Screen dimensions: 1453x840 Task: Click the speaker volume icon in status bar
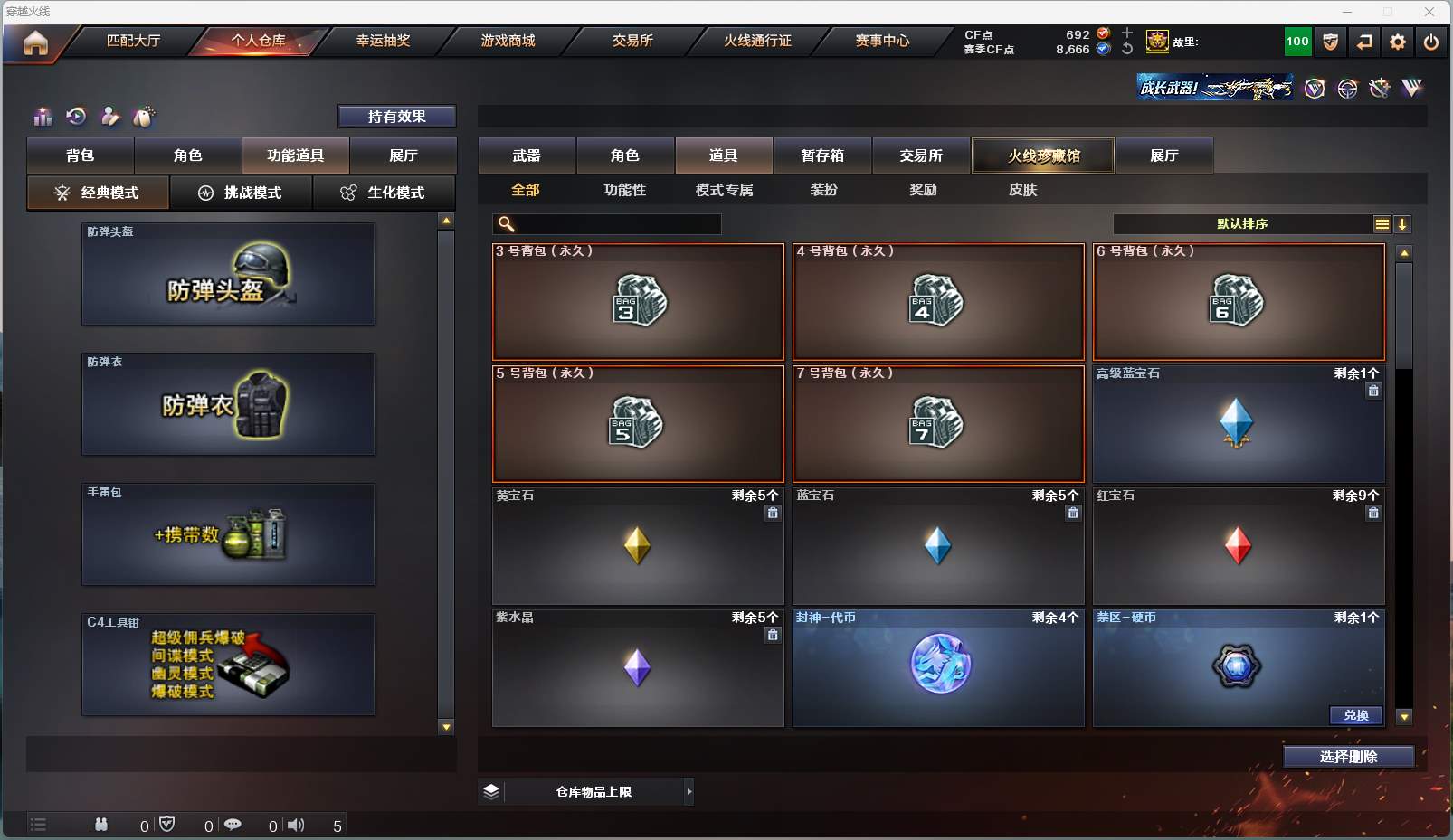(296, 825)
